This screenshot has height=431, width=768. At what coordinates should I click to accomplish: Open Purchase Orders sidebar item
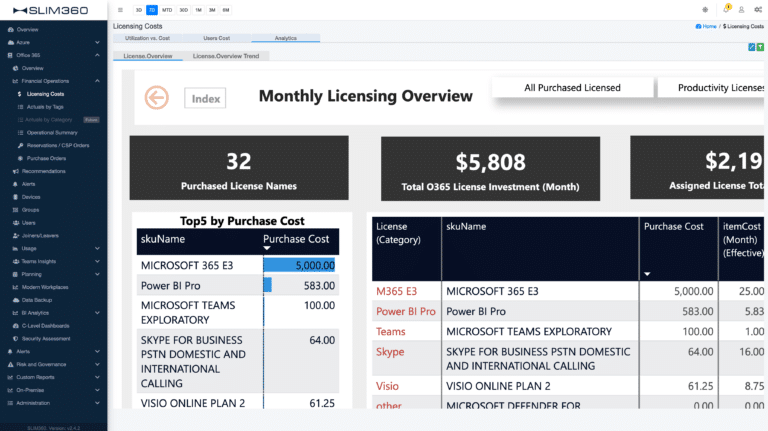(x=46, y=158)
